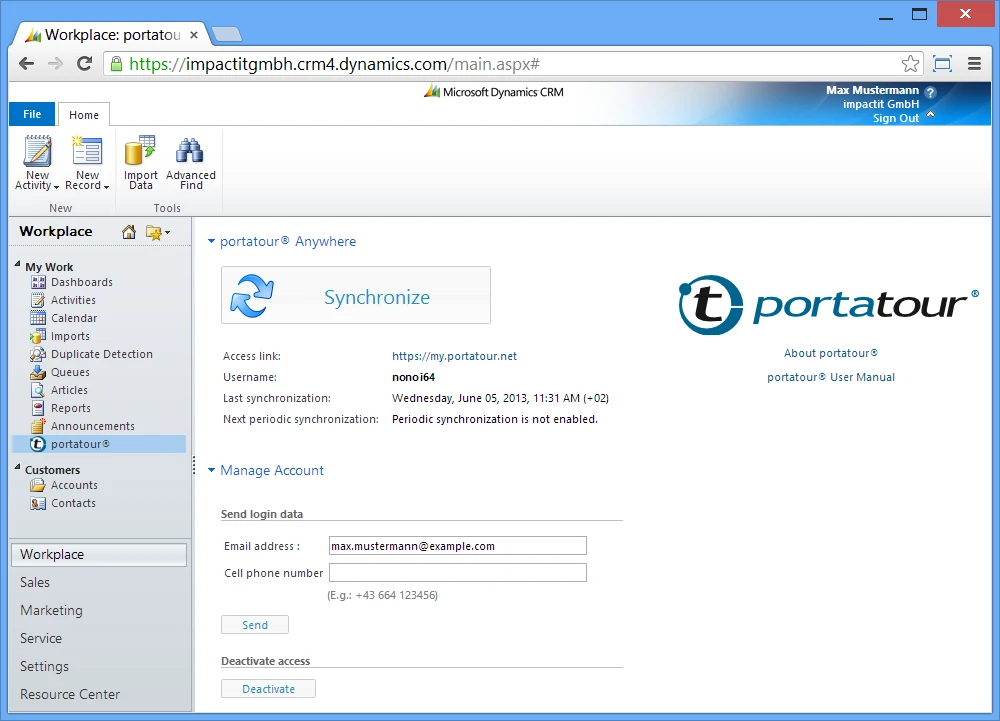Click the Reports icon in sidebar

pos(38,408)
